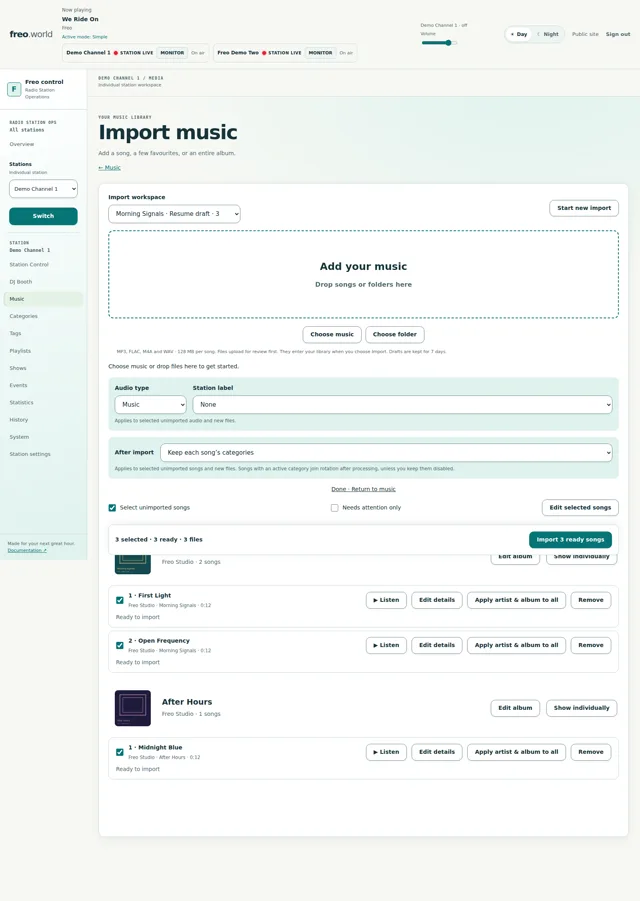
Task: Remove Open Frequency from import
Action: (591, 645)
